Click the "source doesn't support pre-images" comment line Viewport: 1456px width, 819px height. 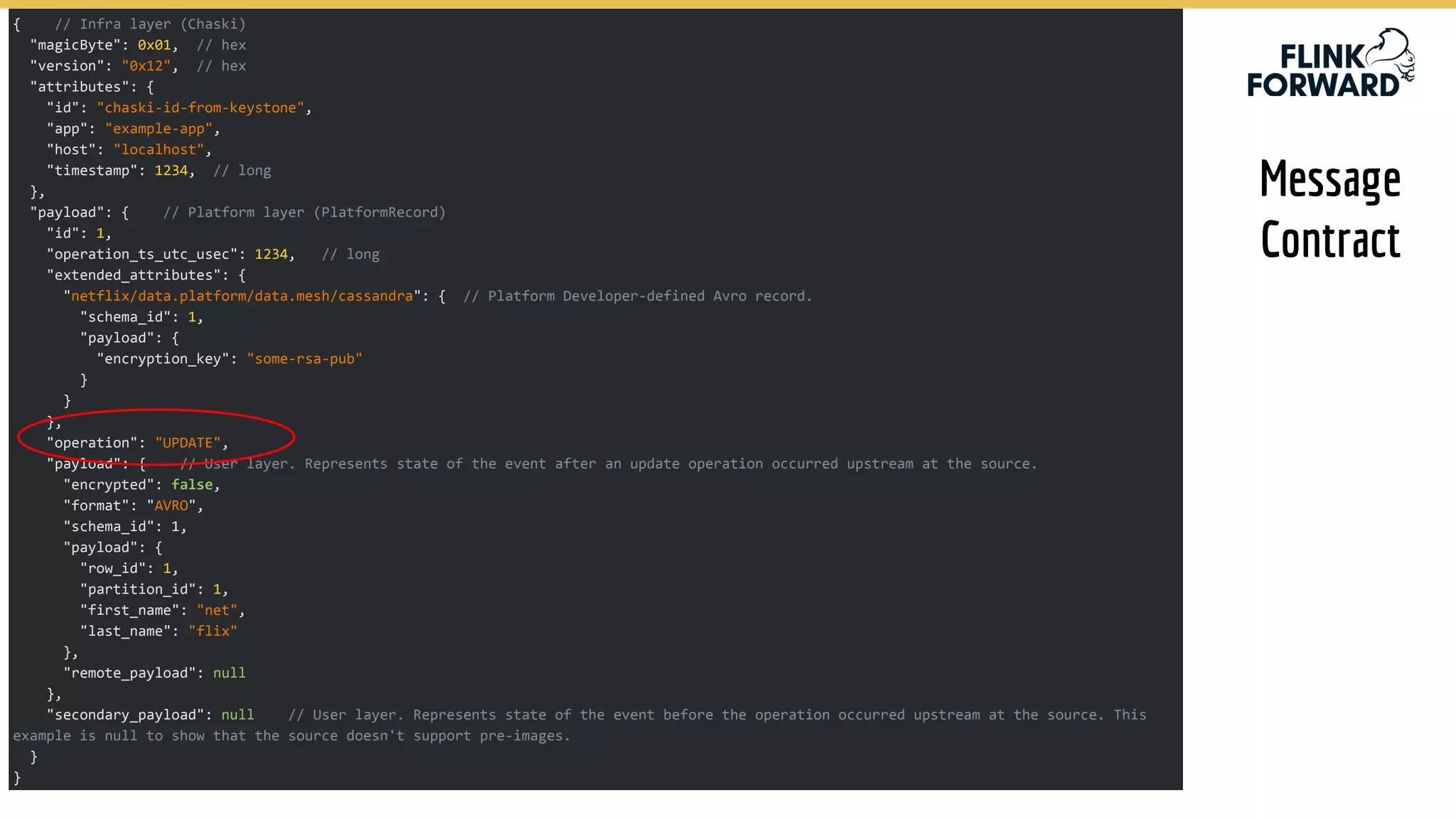point(291,736)
